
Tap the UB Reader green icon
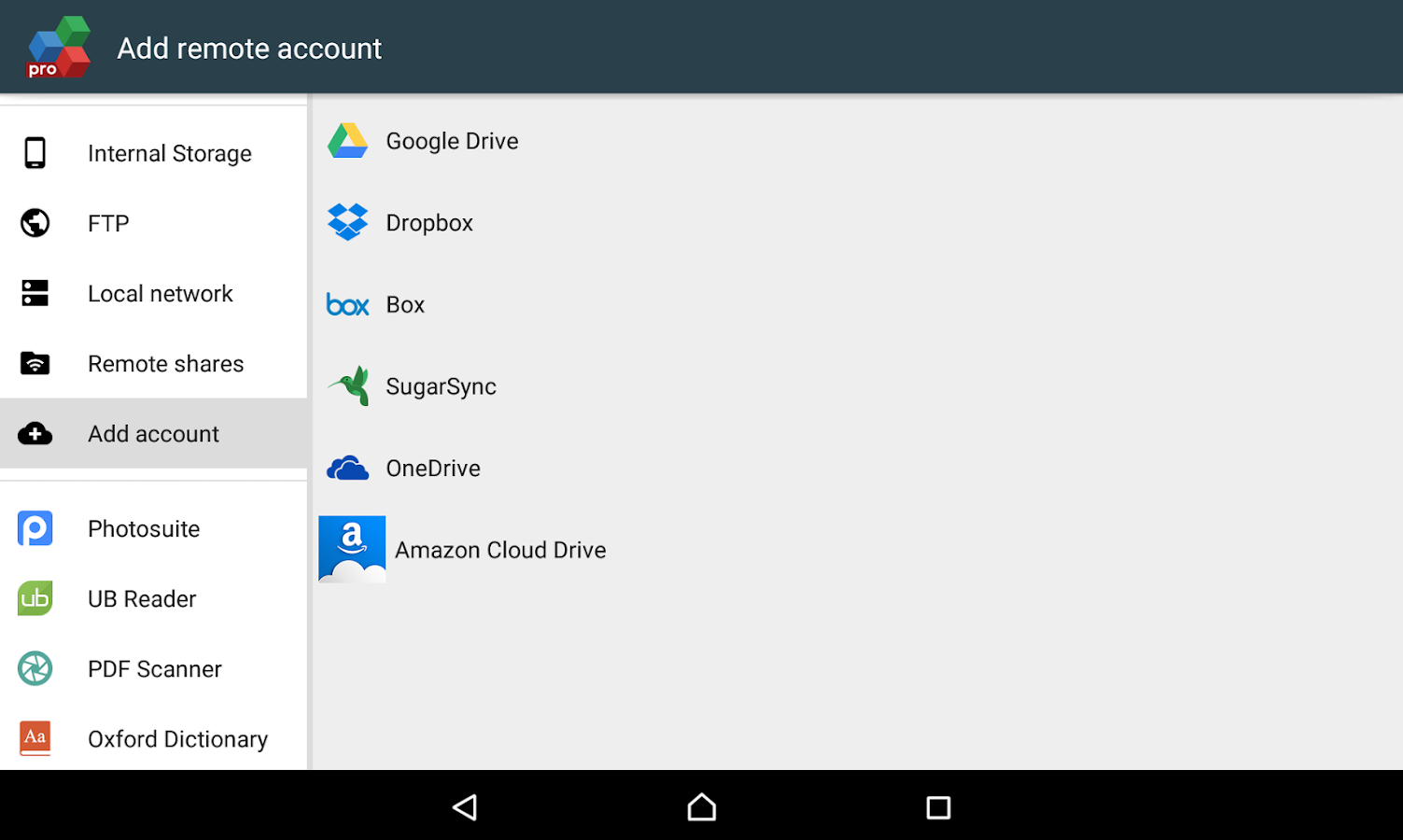click(x=35, y=598)
